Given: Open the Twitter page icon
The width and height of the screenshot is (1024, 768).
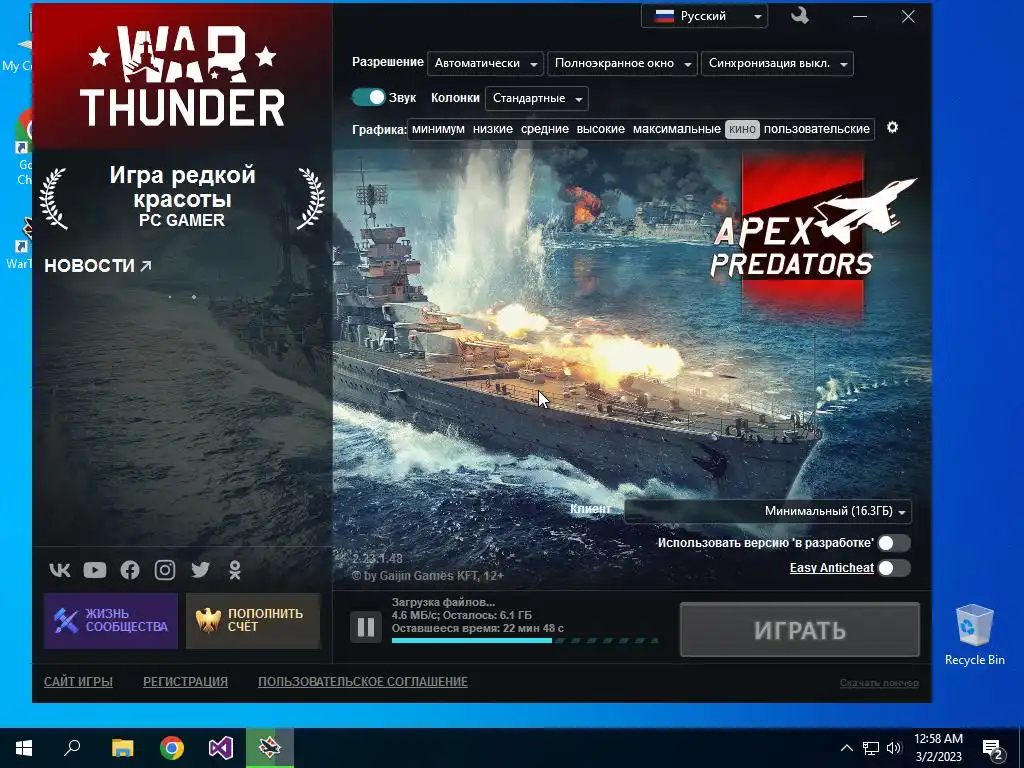Looking at the screenshot, I should point(200,570).
